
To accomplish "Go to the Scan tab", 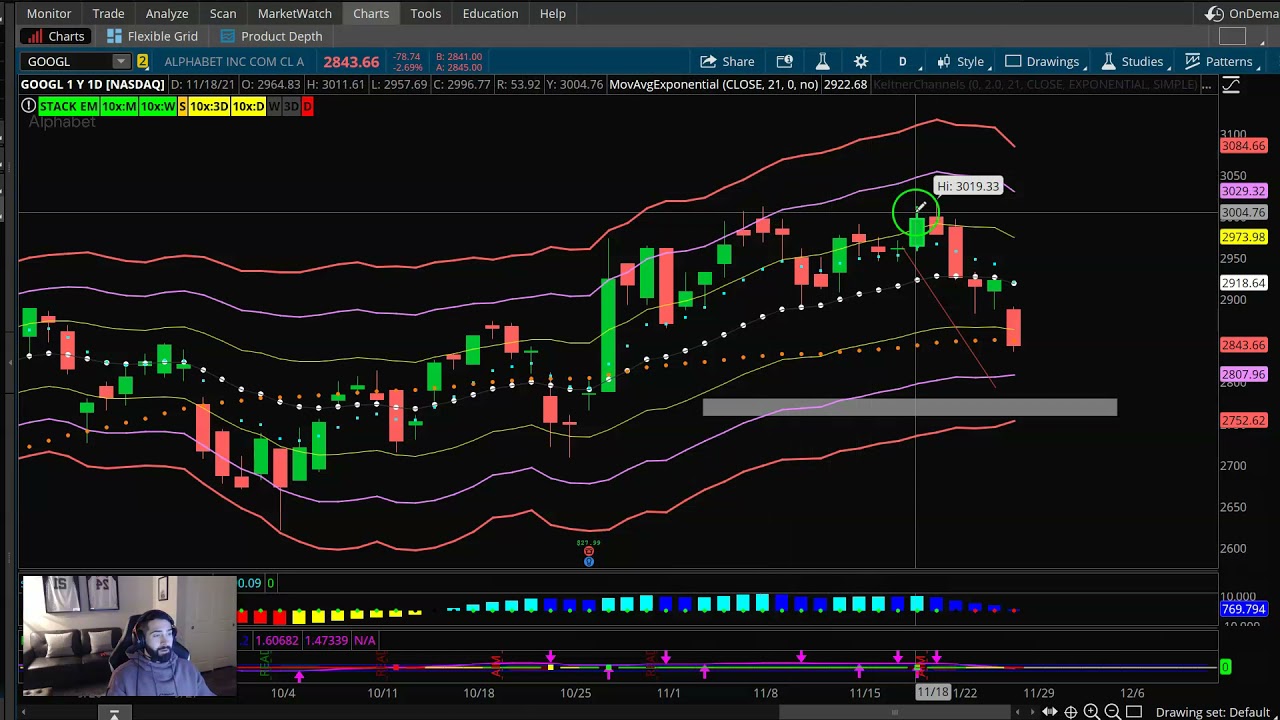I will click(x=223, y=13).
